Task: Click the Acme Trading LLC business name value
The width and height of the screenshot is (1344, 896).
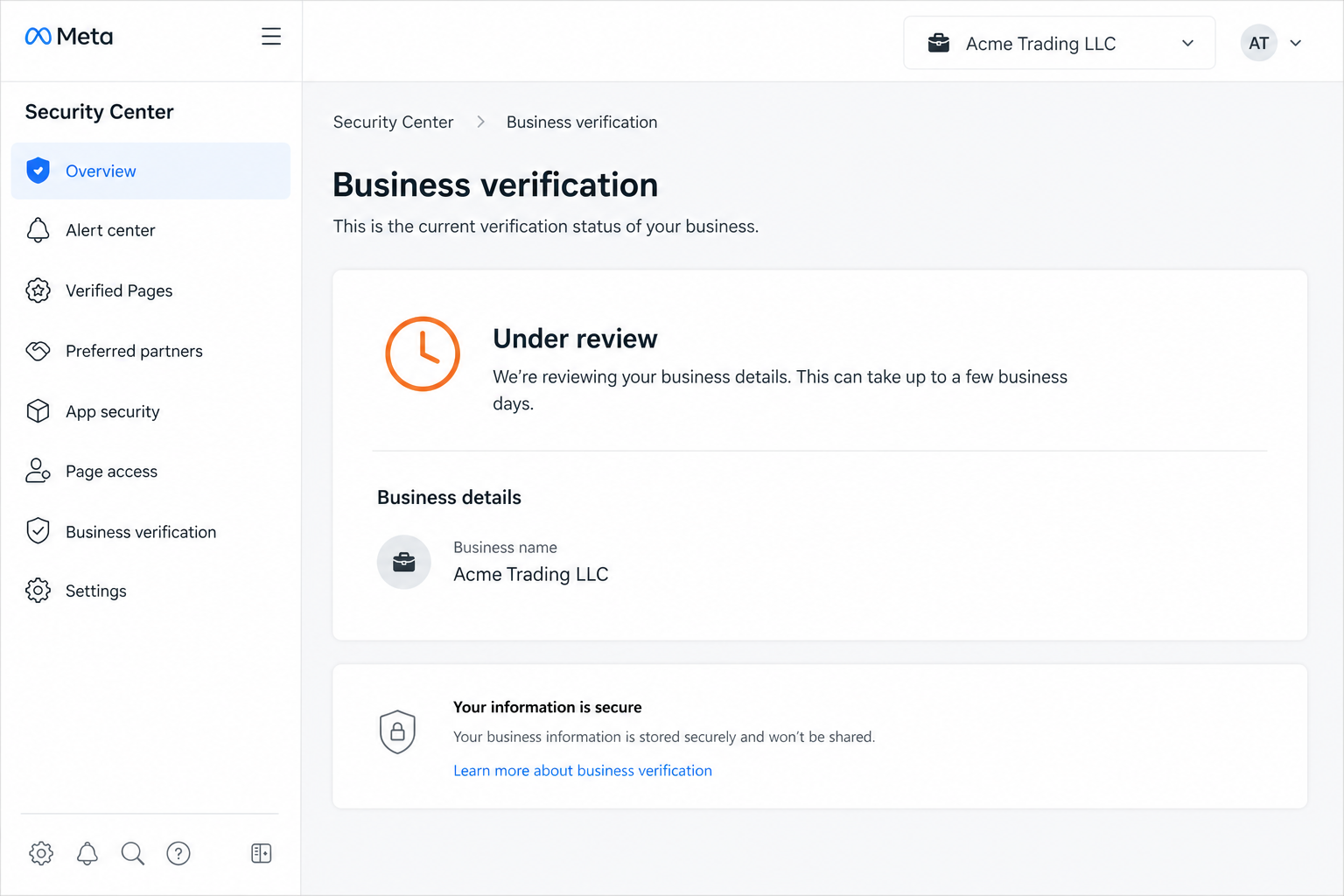Action: coord(530,574)
